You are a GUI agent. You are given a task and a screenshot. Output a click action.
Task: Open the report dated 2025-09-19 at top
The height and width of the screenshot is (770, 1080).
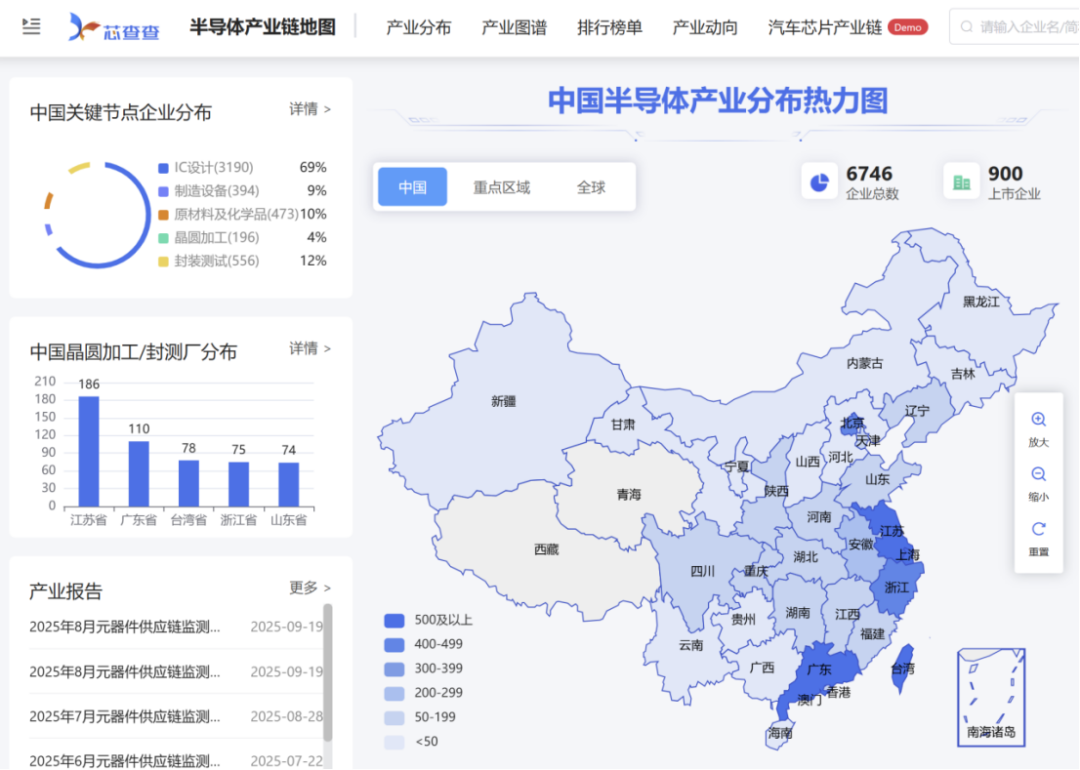(176, 627)
